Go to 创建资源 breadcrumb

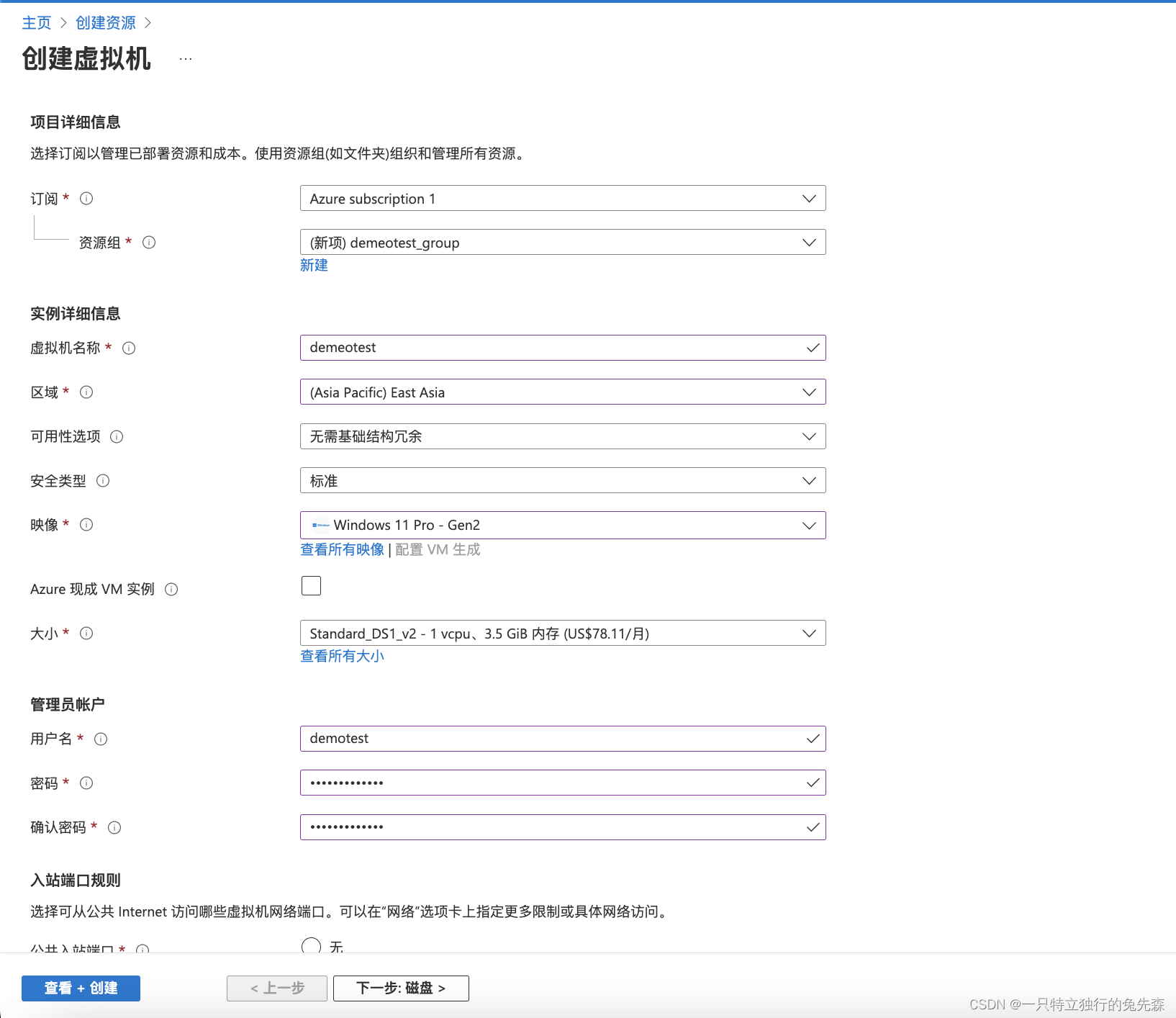click(106, 23)
